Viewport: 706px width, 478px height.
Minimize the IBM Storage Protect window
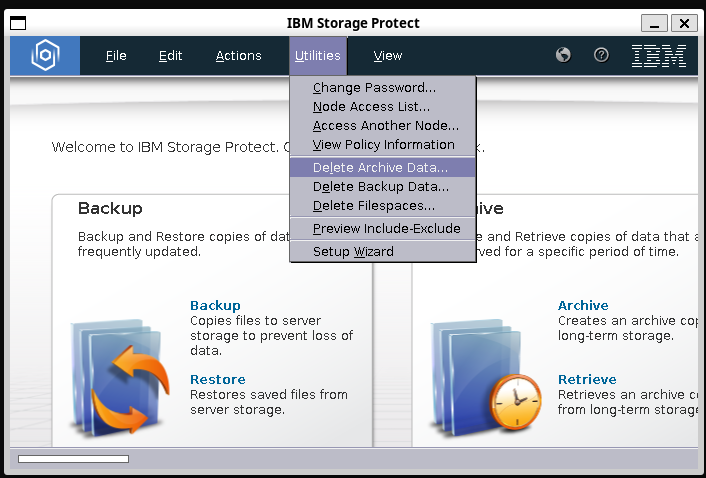click(x=655, y=23)
